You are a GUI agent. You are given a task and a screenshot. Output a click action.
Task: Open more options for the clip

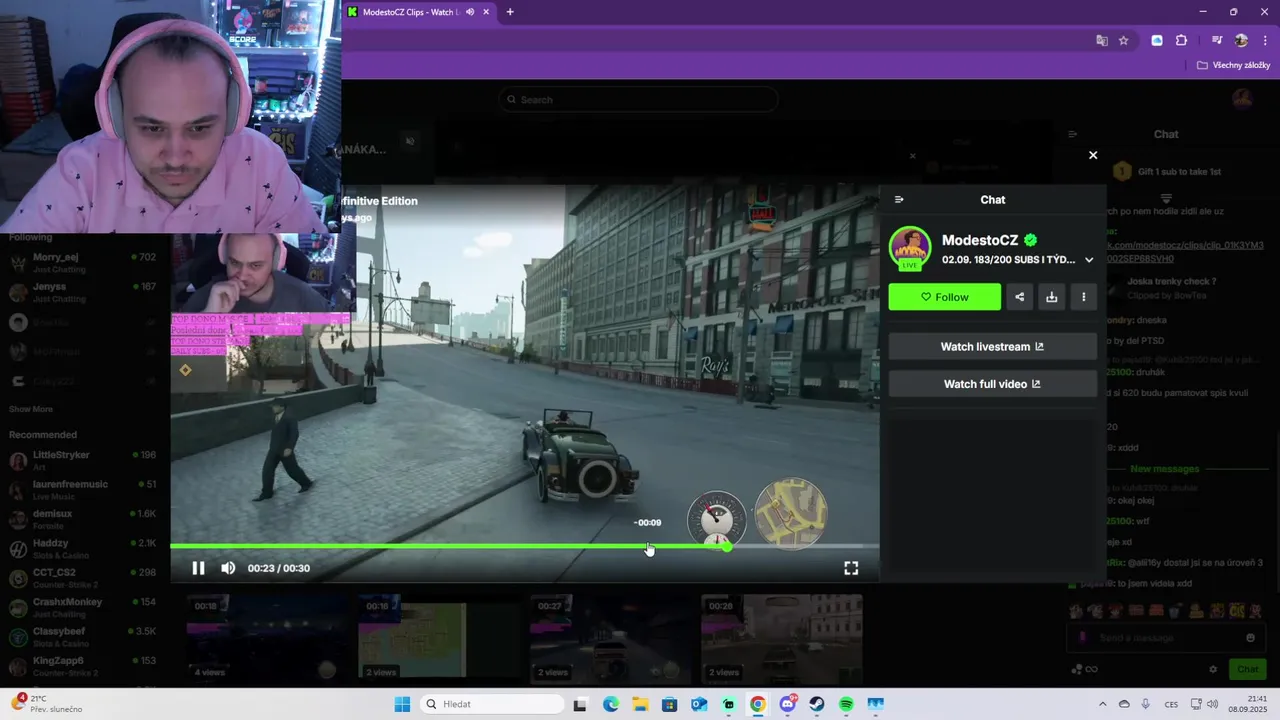click(1083, 297)
